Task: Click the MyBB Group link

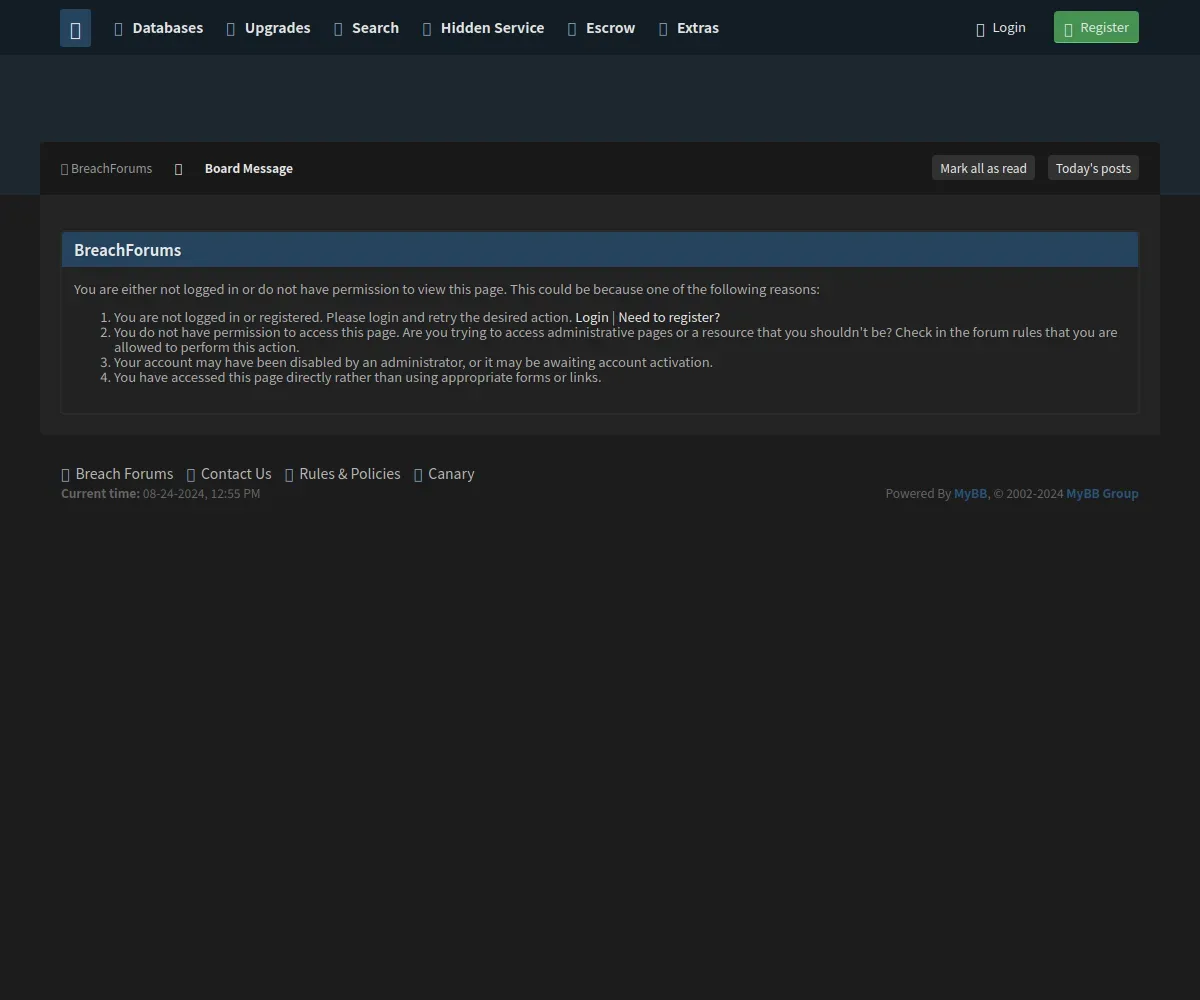Action: [x=1102, y=493]
